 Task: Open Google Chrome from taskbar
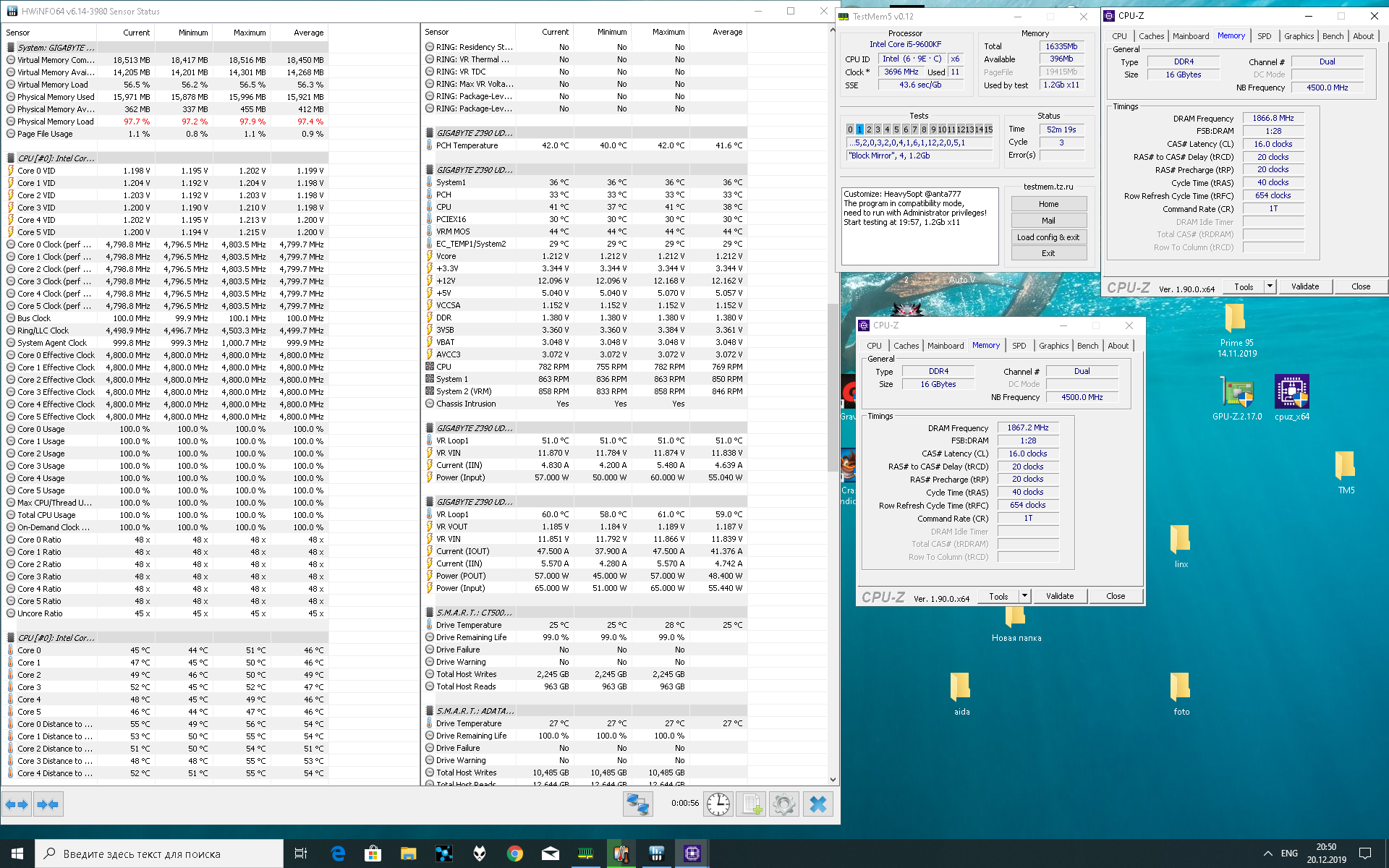click(x=514, y=854)
